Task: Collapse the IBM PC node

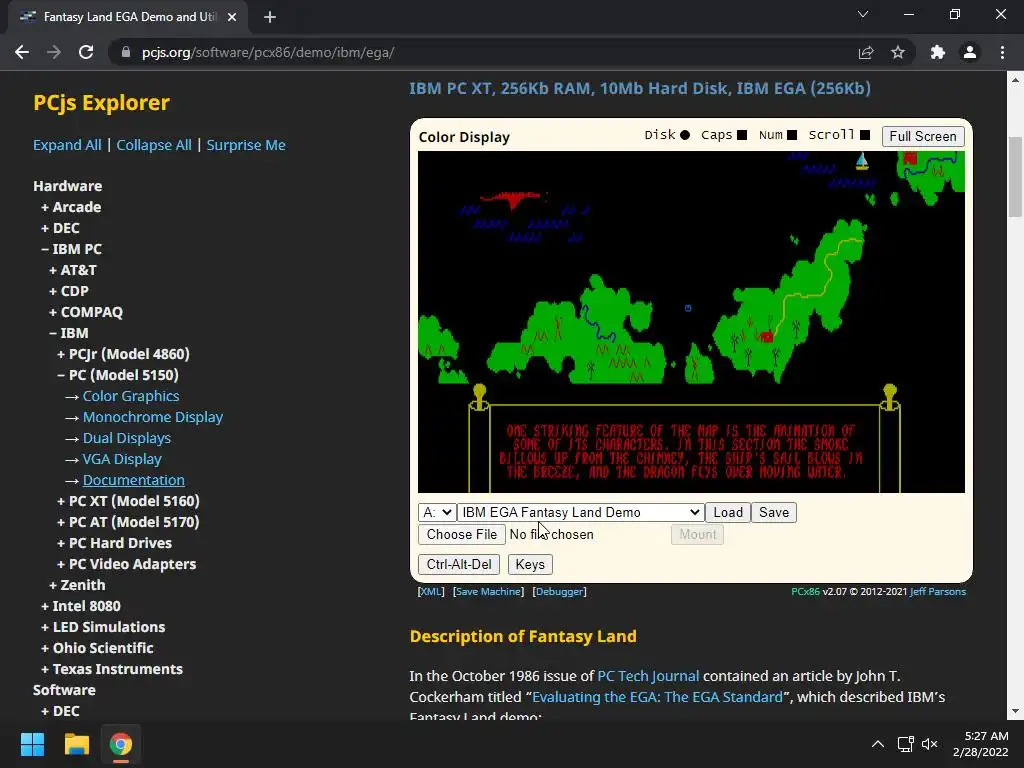Action: click(x=71, y=249)
